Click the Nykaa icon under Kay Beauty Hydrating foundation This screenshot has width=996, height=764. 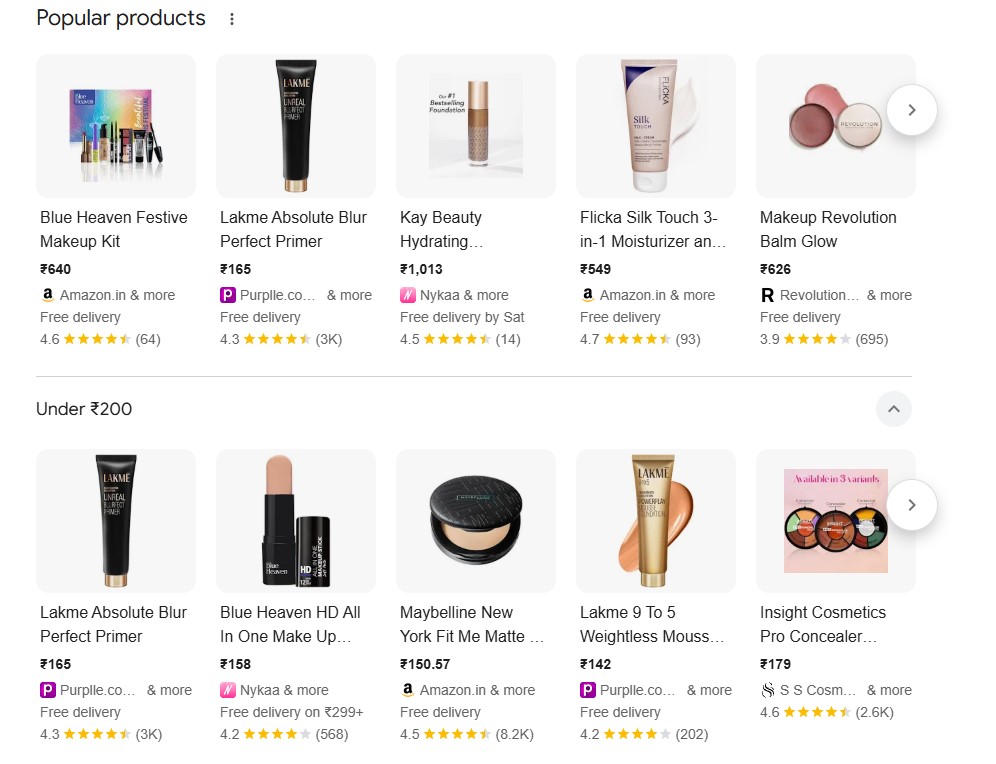407,295
